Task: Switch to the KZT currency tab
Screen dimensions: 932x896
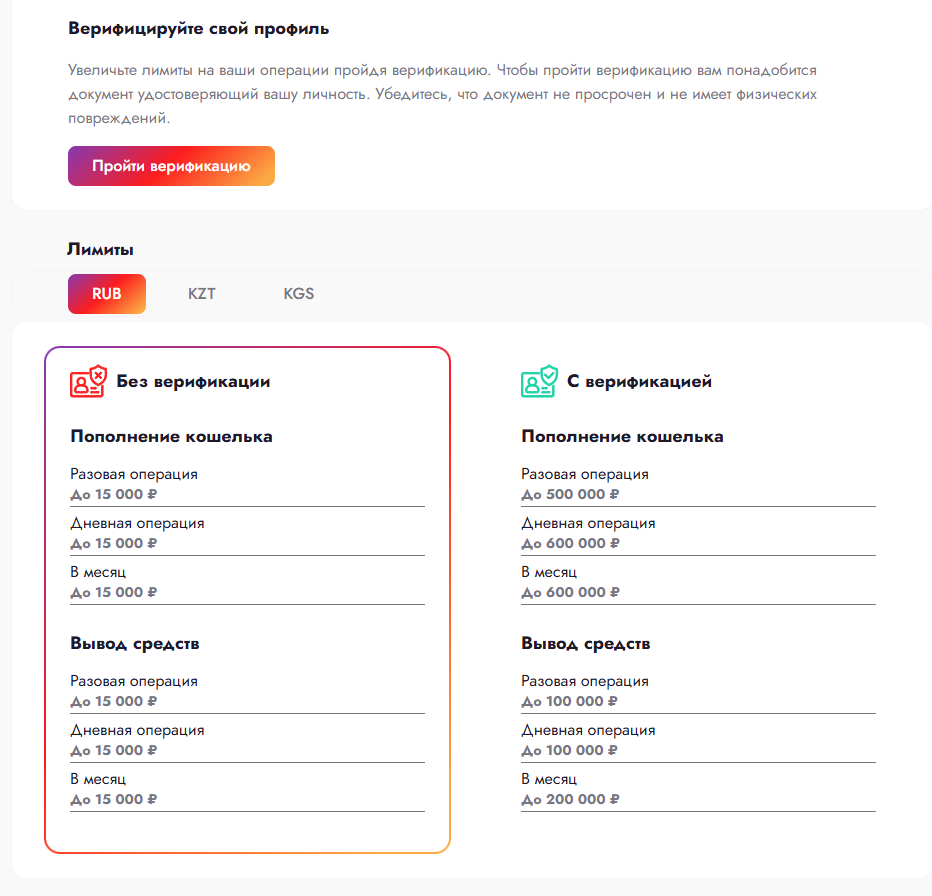Action: [202, 294]
